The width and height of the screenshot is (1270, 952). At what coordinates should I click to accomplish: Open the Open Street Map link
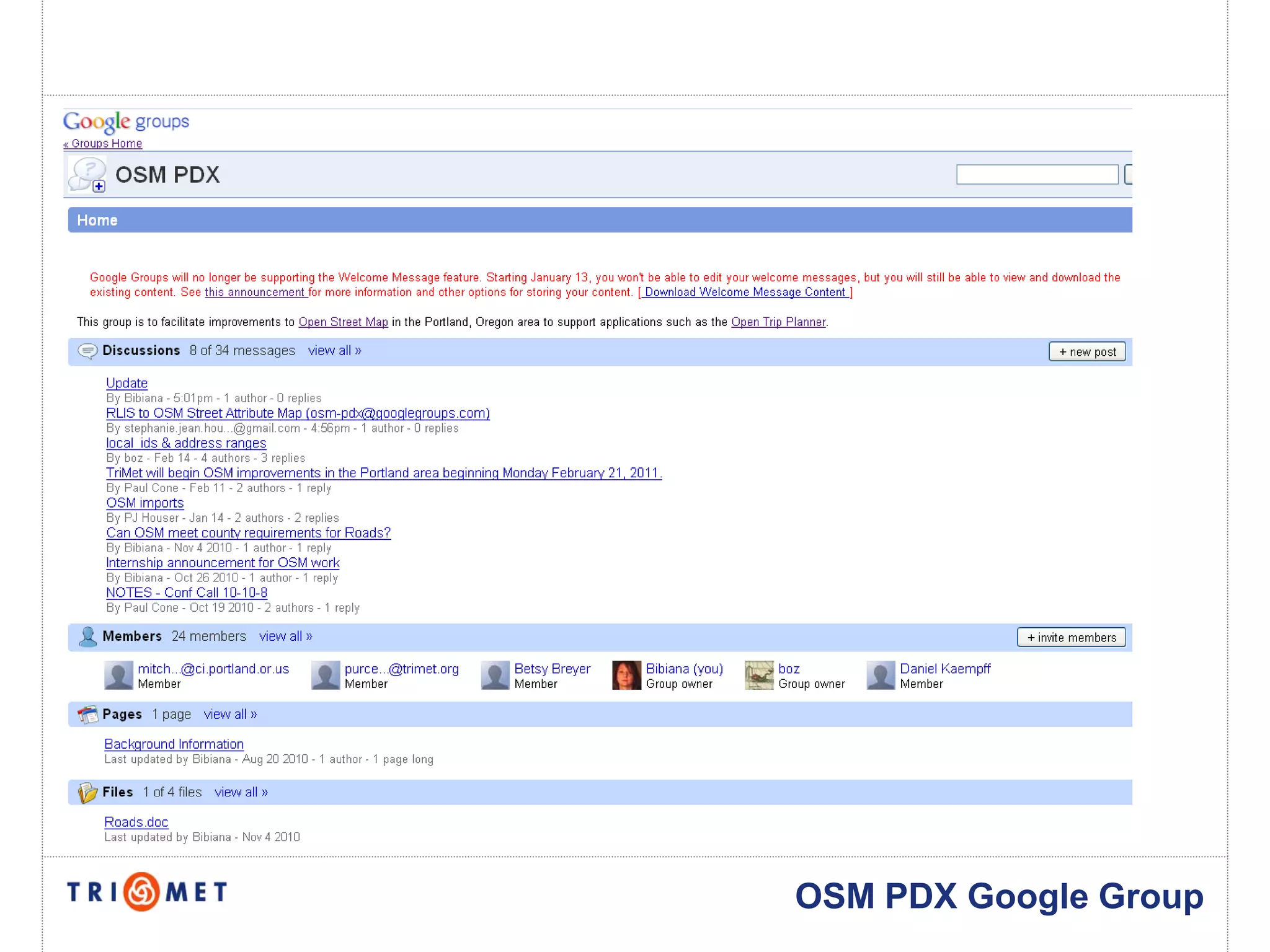click(x=343, y=322)
